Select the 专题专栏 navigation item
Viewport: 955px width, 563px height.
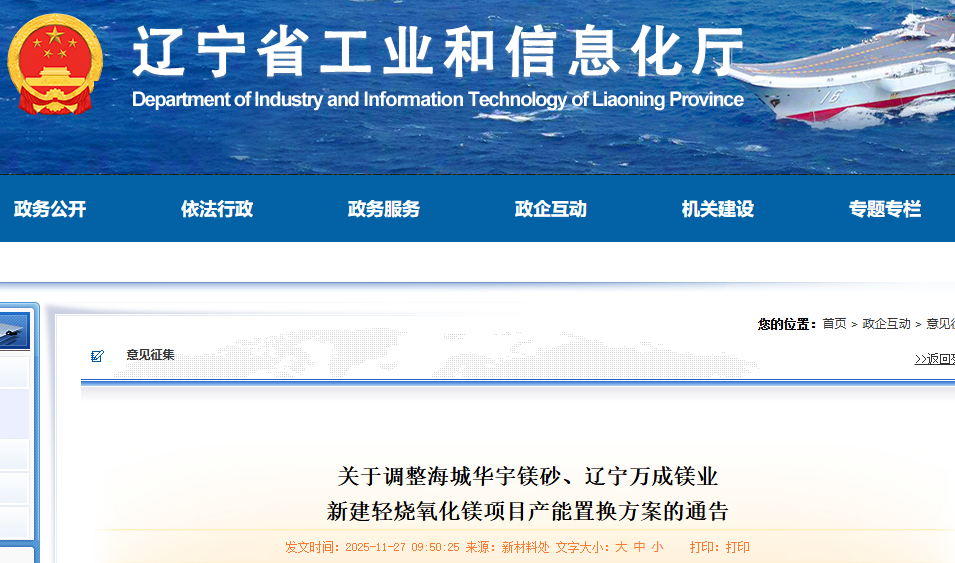(885, 209)
